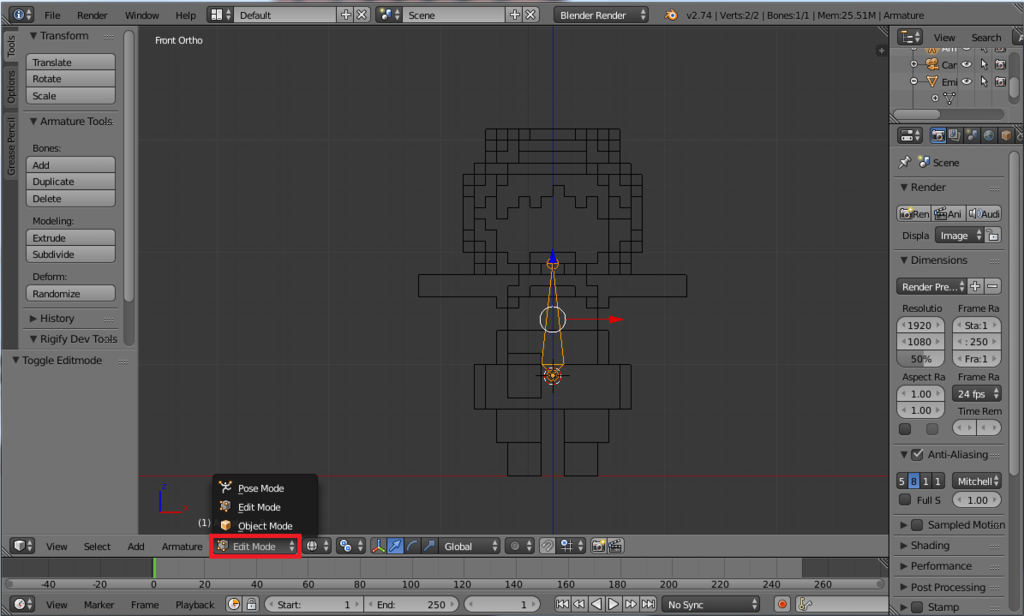Open the Armature menu in 3D view header
The image size is (1024, 616).
point(182,546)
